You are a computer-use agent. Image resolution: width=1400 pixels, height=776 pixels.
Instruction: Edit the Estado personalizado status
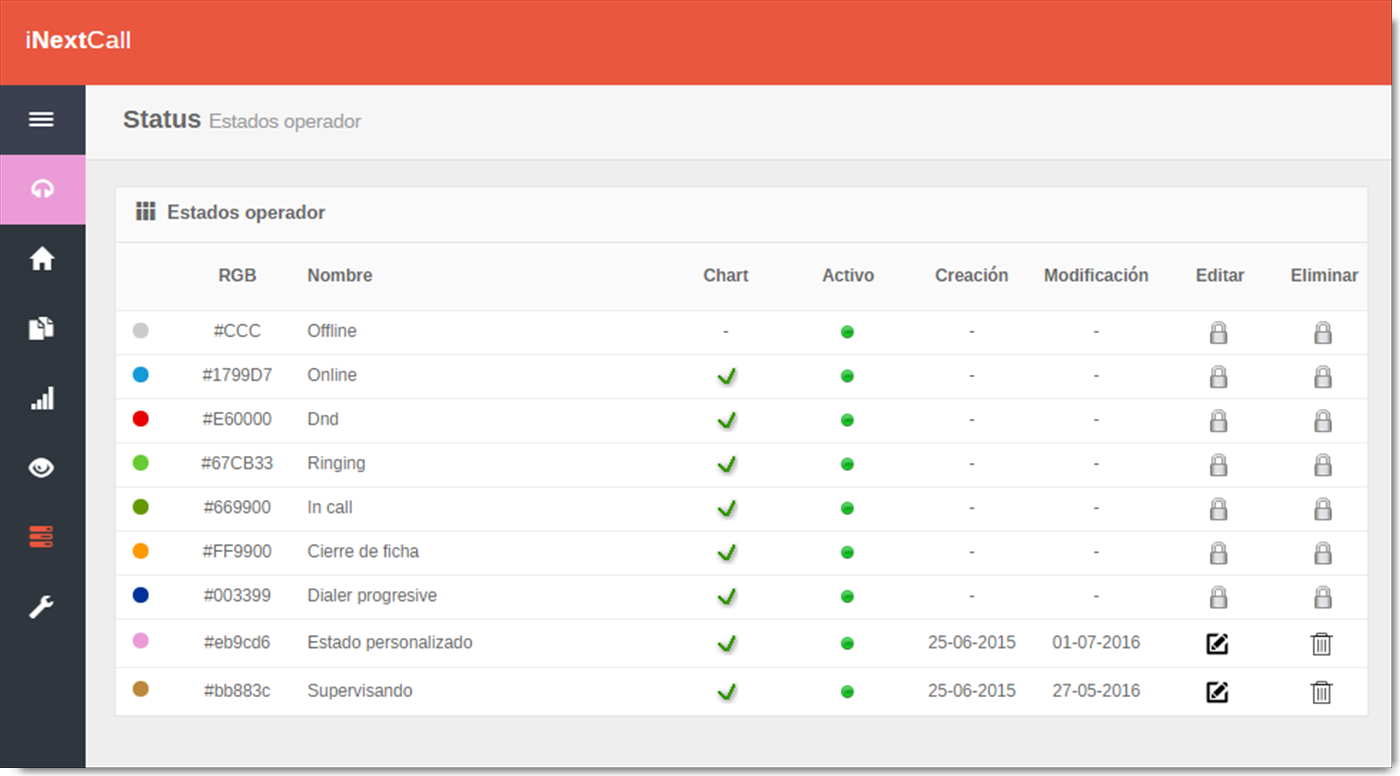(1217, 644)
